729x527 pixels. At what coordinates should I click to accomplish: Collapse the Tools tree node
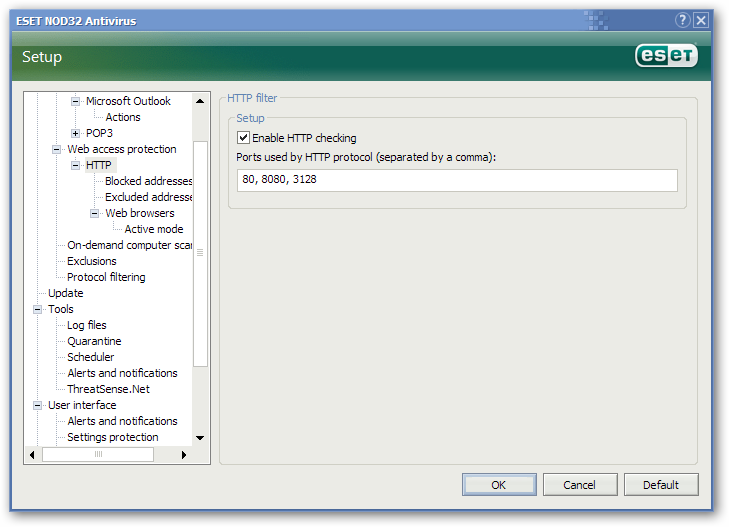tap(37, 309)
